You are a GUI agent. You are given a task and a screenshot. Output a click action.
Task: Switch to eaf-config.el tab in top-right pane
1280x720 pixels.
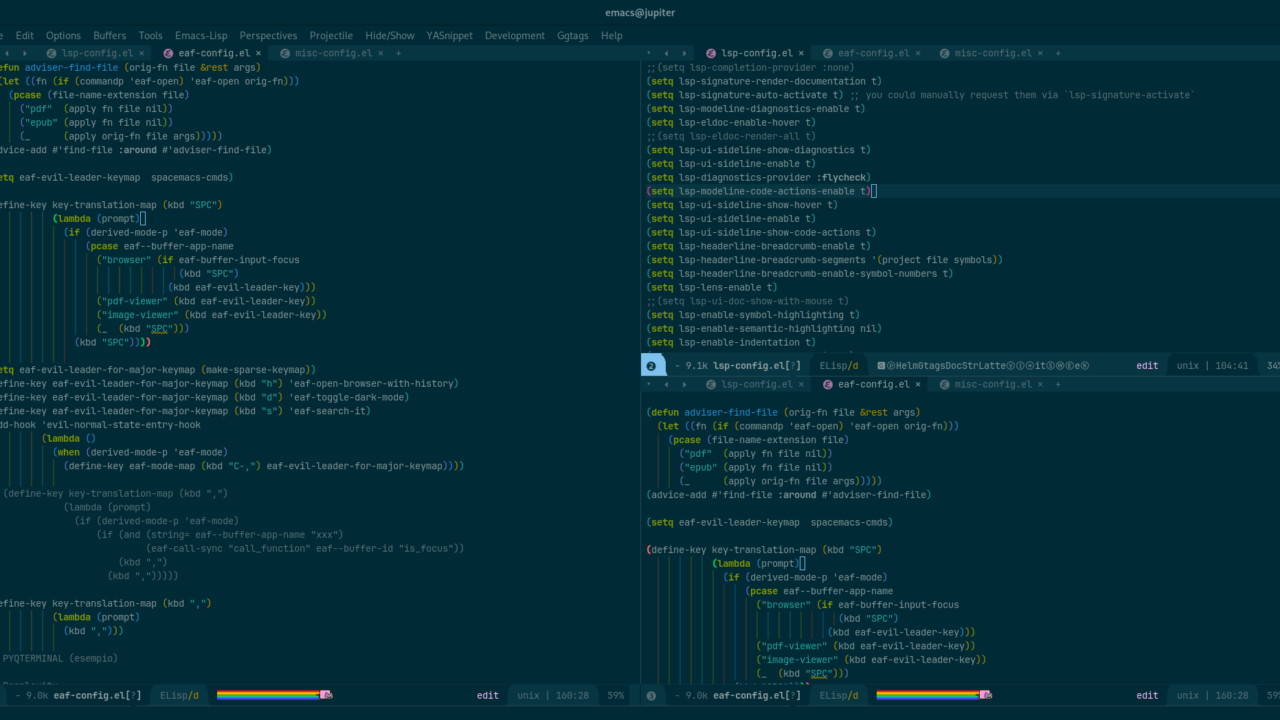click(x=873, y=53)
